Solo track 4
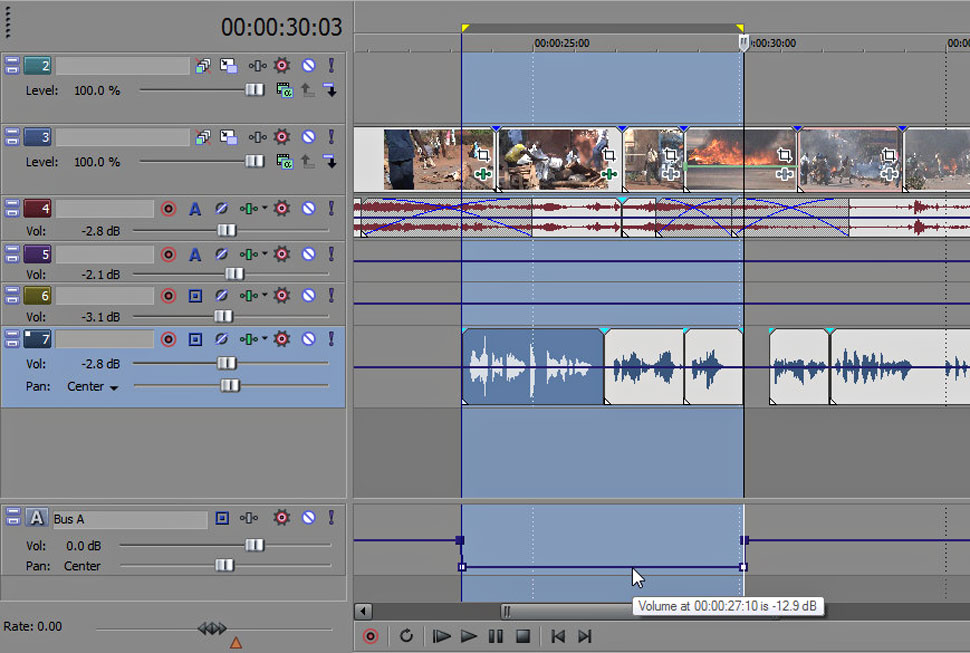The image size is (970, 653). click(331, 209)
